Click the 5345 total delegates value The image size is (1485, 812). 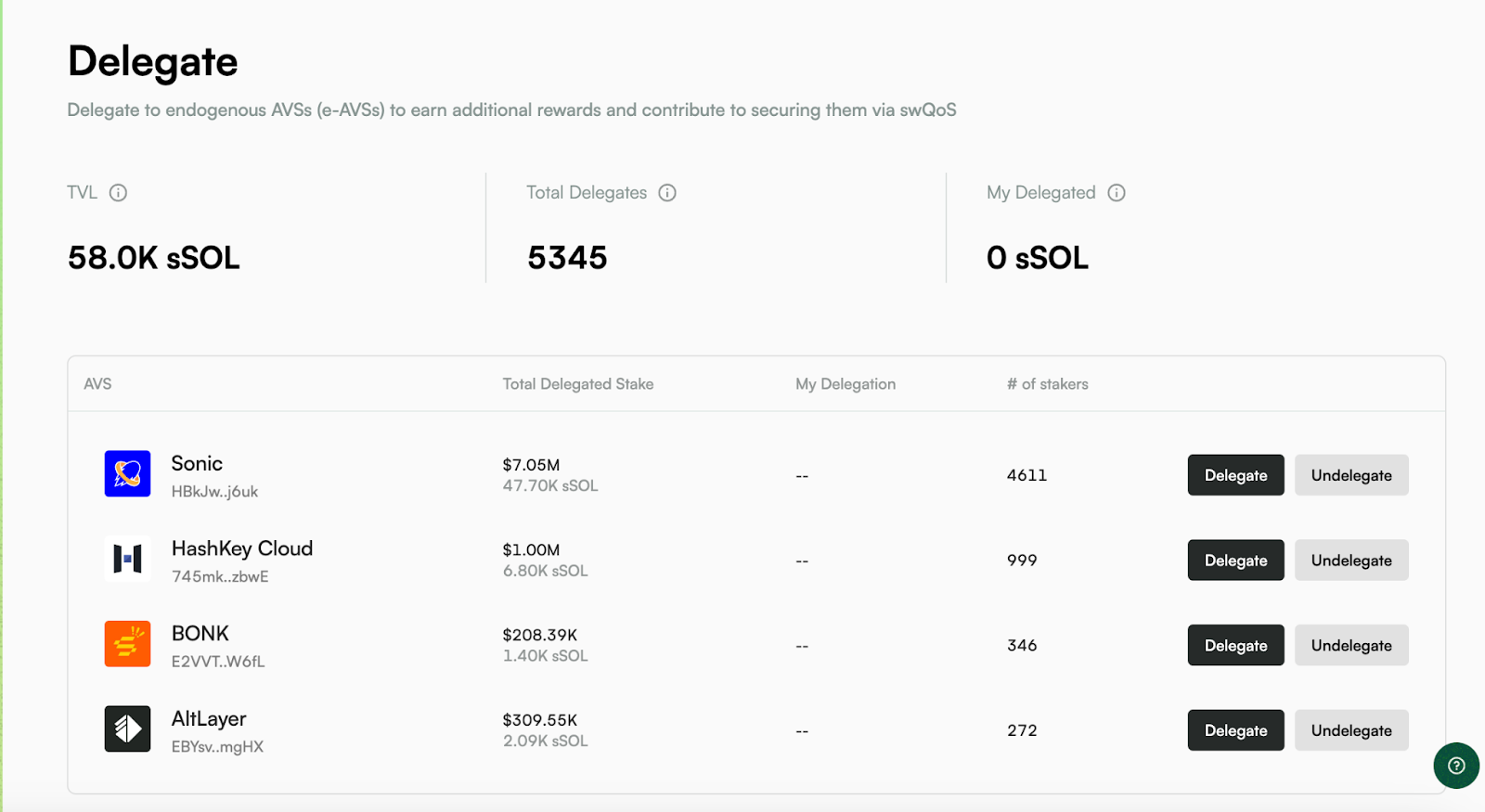(567, 258)
